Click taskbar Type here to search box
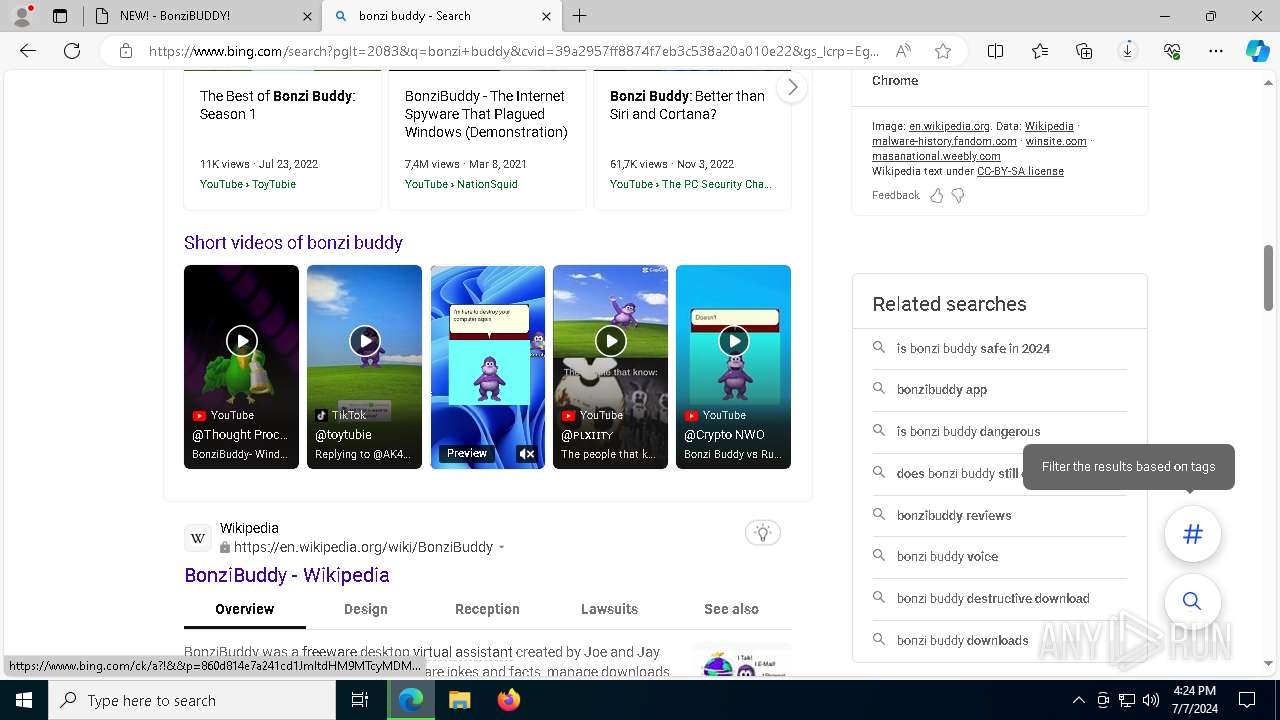The height and width of the screenshot is (720, 1280). [x=192, y=700]
